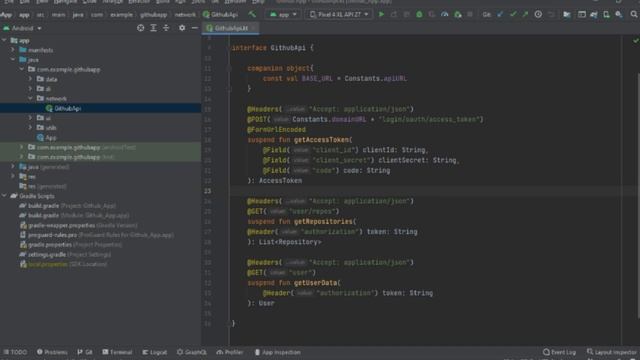Collapse the app module node

tap(4, 40)
